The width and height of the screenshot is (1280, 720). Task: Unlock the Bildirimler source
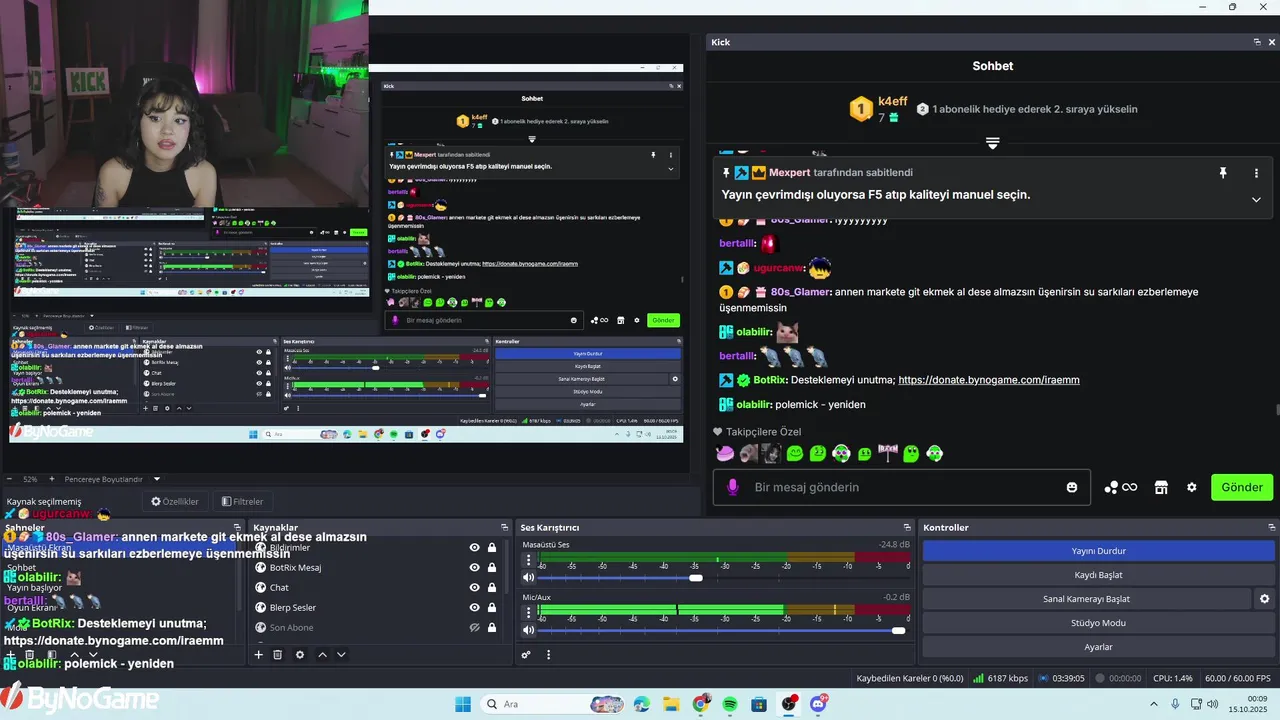[x=492, y=547]
